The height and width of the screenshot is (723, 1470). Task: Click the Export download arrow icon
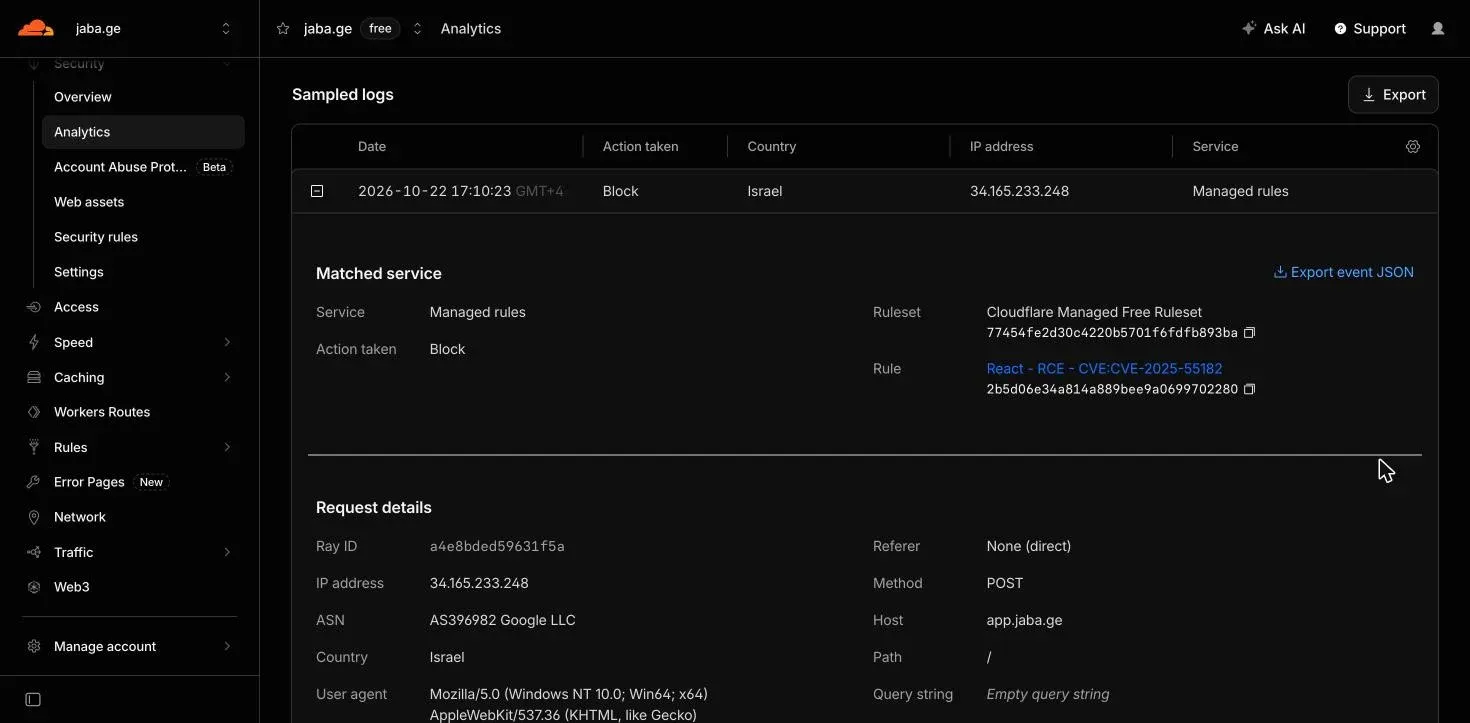coord(1369,95)
